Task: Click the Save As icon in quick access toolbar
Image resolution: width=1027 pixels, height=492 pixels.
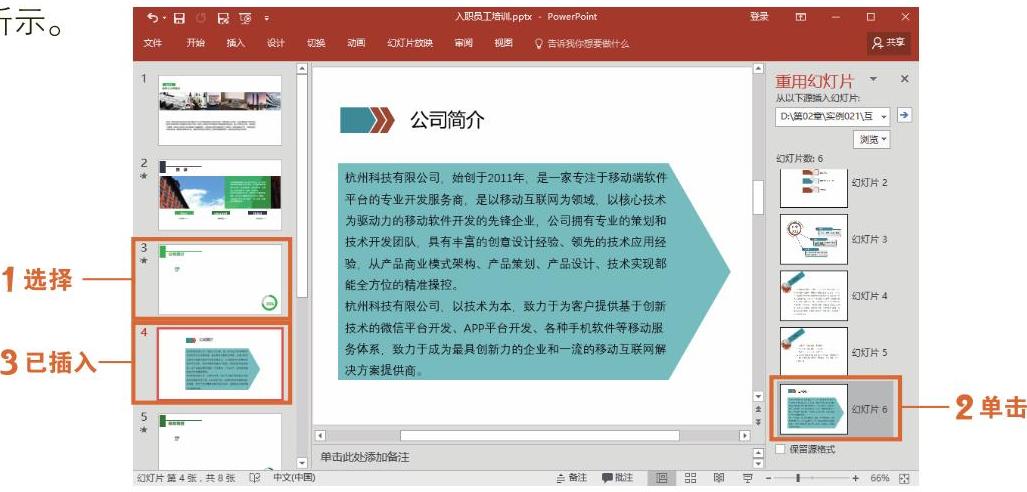Action: [223, 18]
